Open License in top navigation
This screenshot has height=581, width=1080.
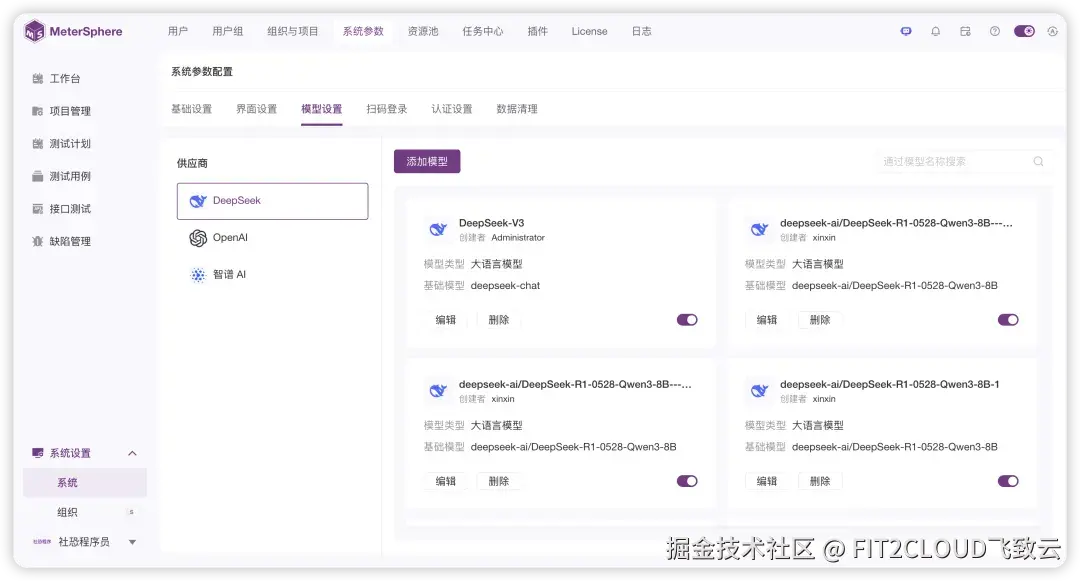tap(590, 31)
